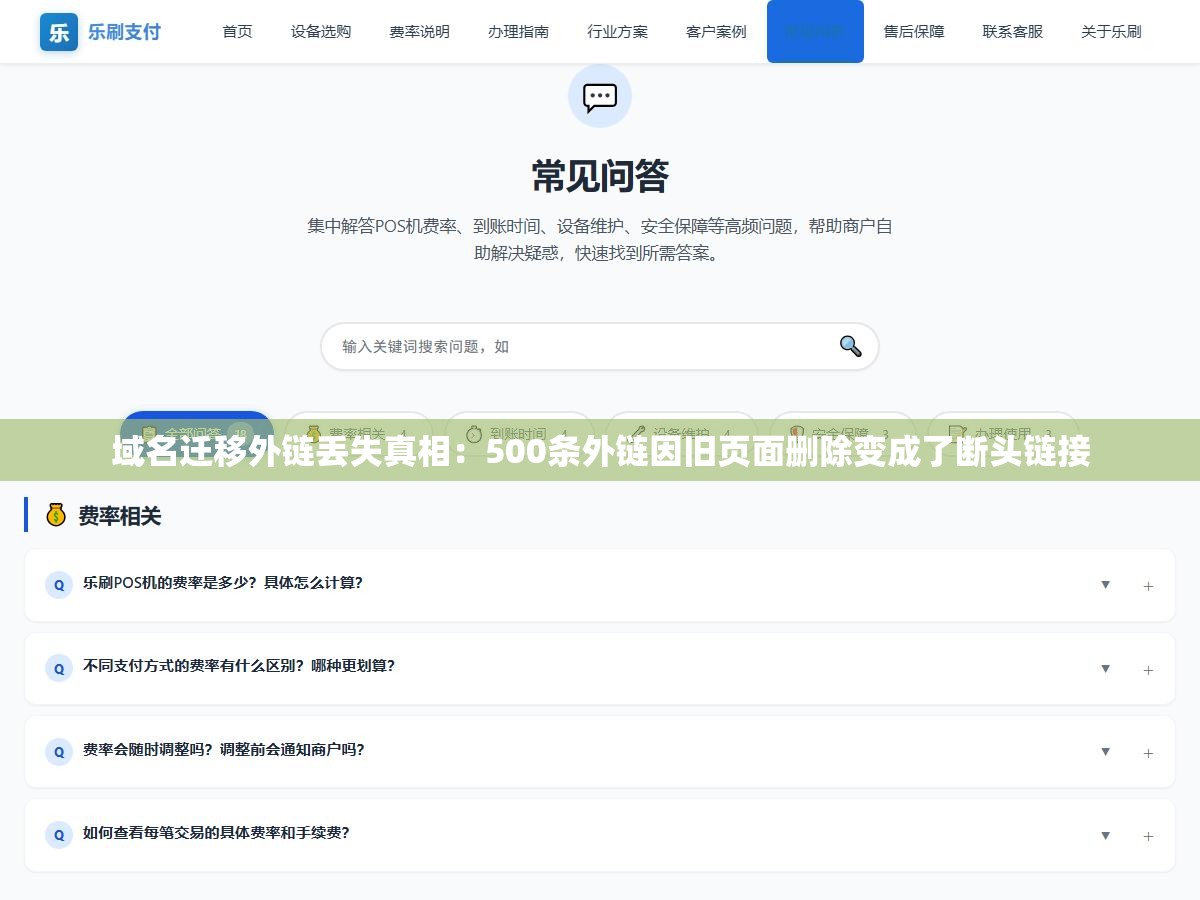1200x900 pixels.
Task: Open question 费率会随时调整吗？调整前会通知商户吗？
Action: (224, 749)
